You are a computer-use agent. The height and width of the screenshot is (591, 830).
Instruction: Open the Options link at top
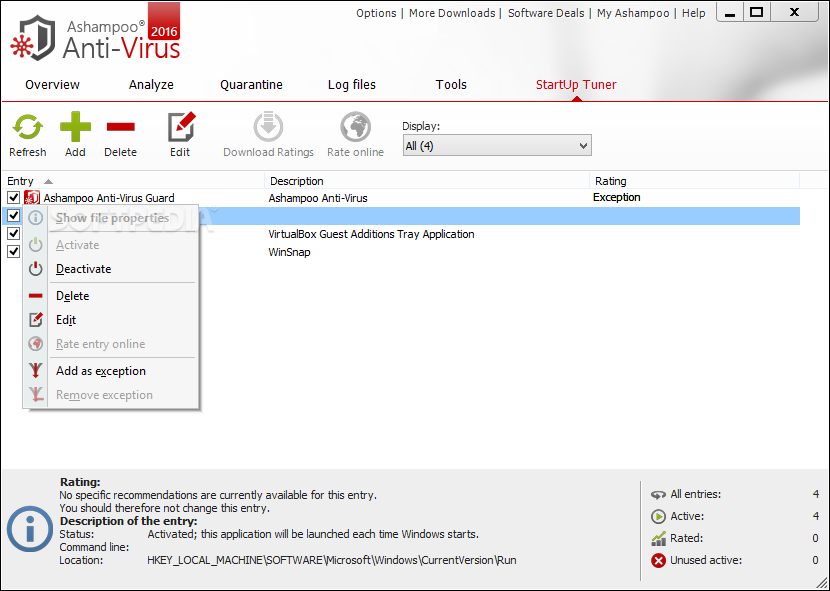tap(376, 13)
